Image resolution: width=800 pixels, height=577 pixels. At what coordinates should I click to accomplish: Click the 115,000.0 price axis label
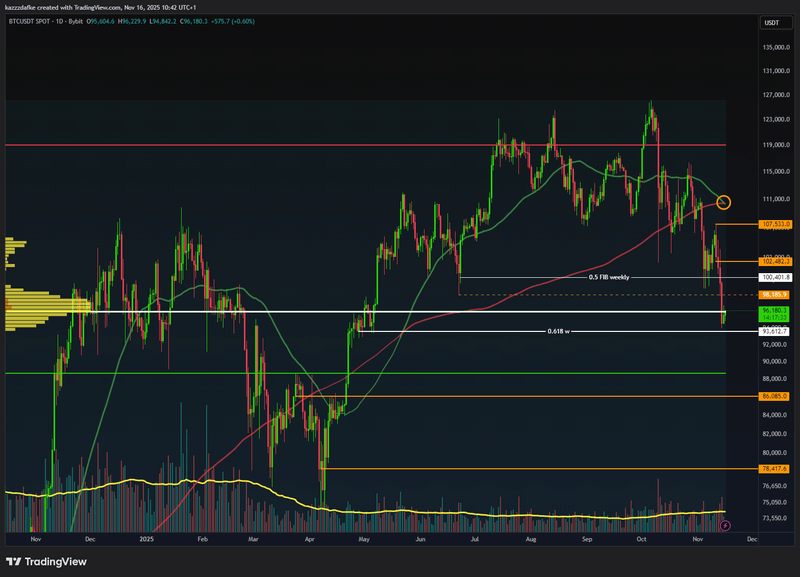tap(776, 171)
